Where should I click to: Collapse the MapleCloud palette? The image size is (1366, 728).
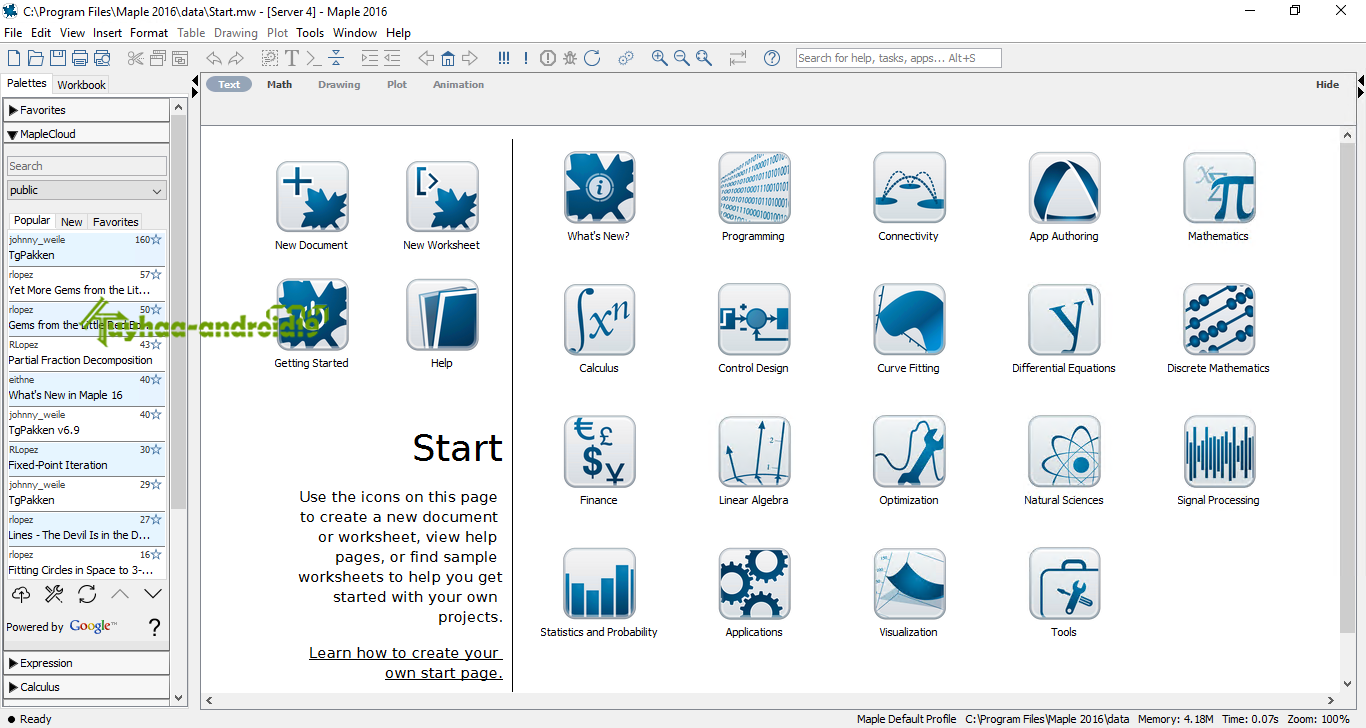tap(86, 134)
